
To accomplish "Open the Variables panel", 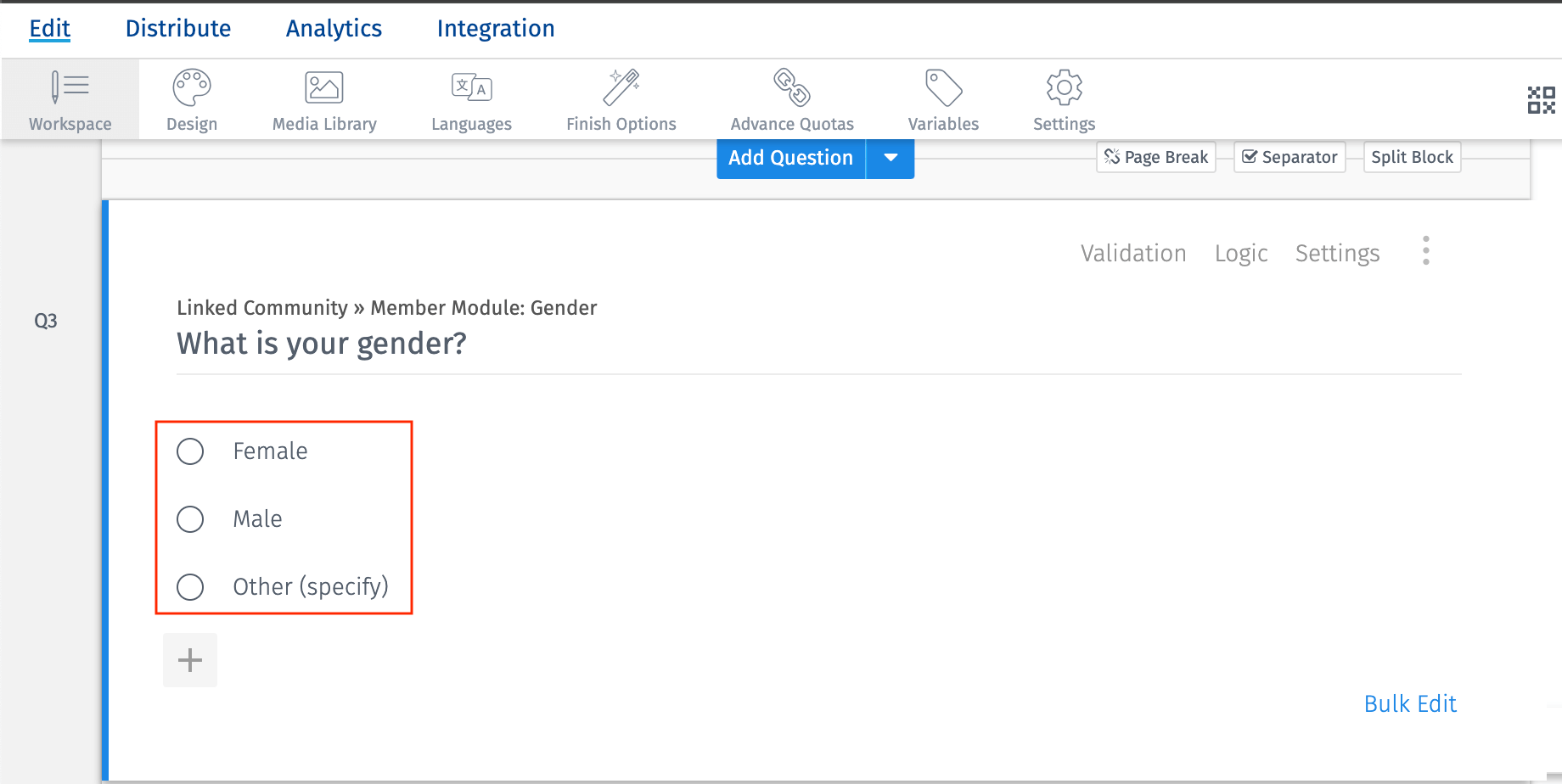I will [x=942, y=98].
